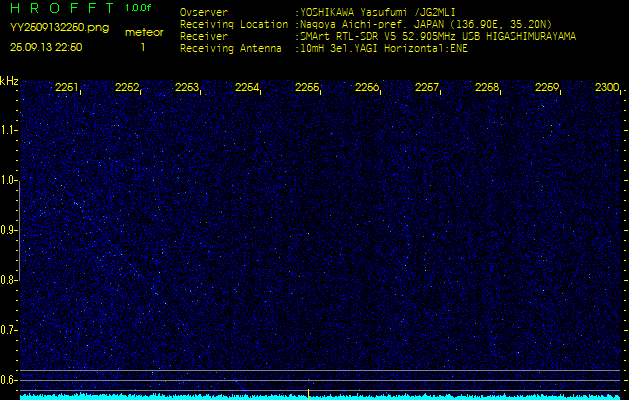Click the horizontal line near 0.6 kHz
This screenshot has height=400, width=629.
[x=320, y=371]
